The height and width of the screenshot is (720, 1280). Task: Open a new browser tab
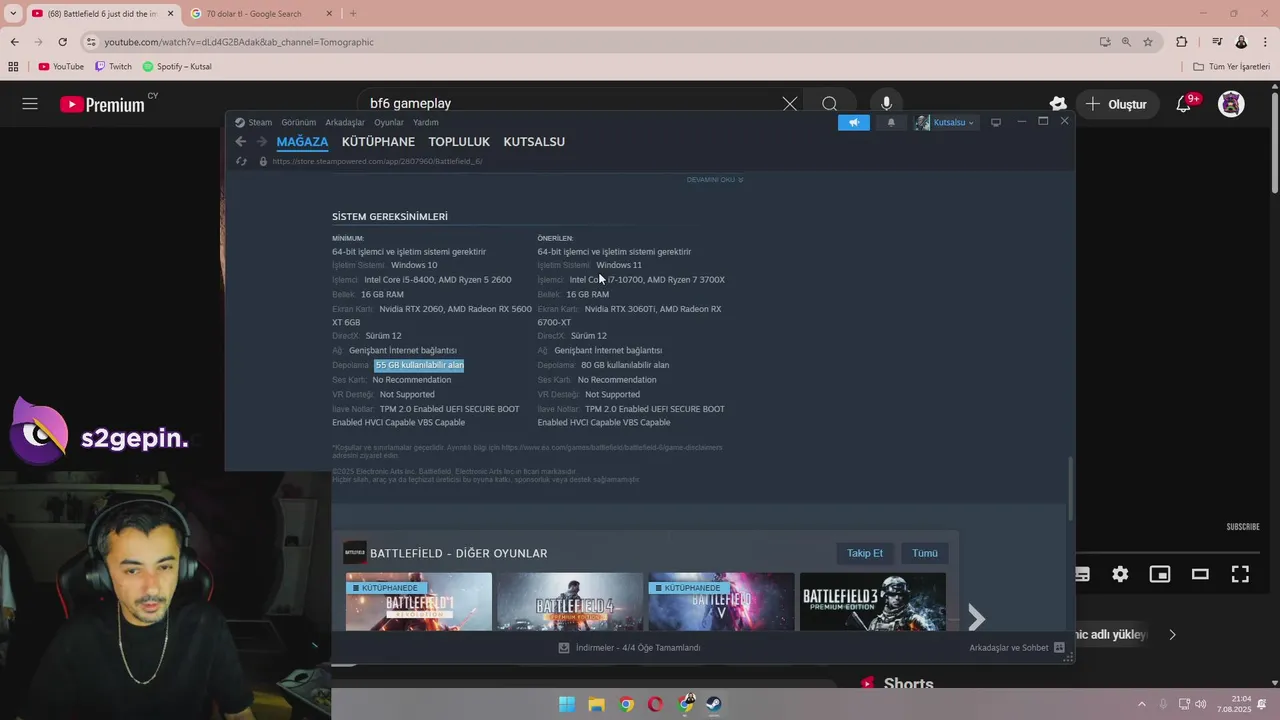tap(352, 14)
